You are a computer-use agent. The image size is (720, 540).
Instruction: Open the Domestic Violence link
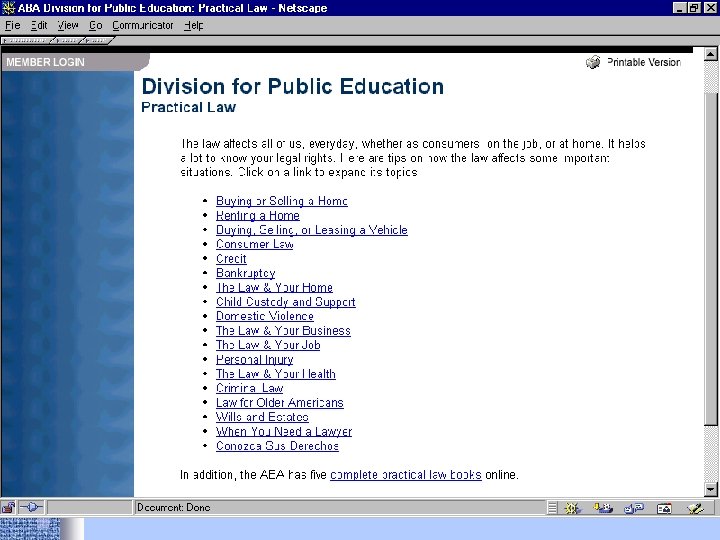click(x=265, y=316)
